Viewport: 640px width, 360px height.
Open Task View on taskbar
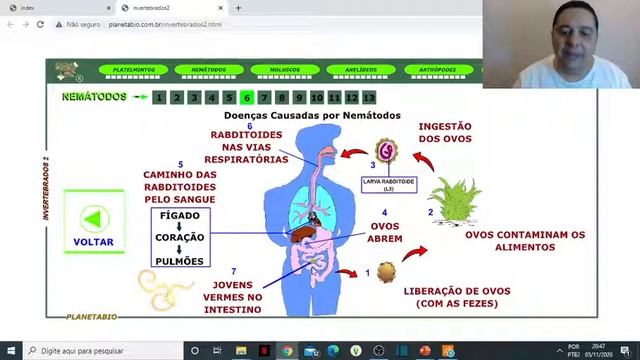(x=217, y=351)
